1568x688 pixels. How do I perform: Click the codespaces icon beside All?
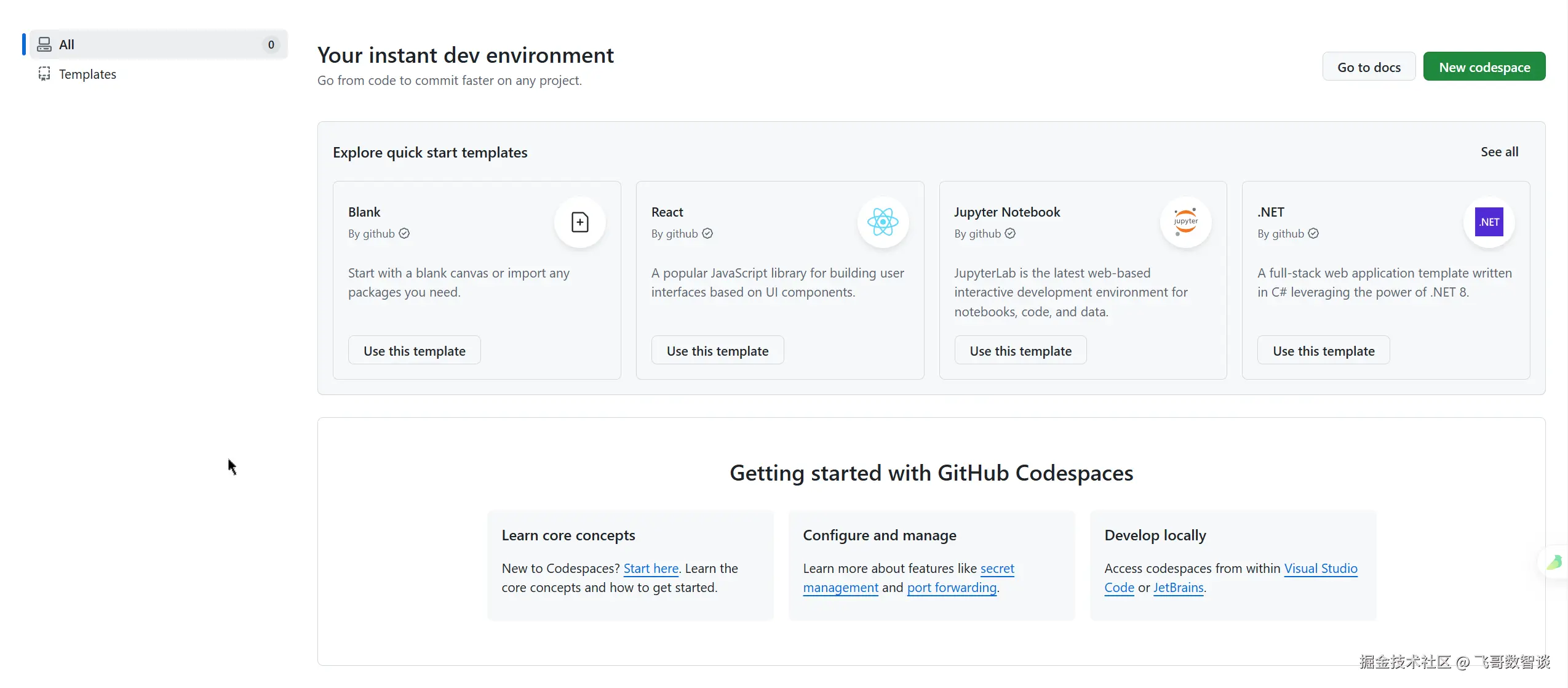point(44,44)
